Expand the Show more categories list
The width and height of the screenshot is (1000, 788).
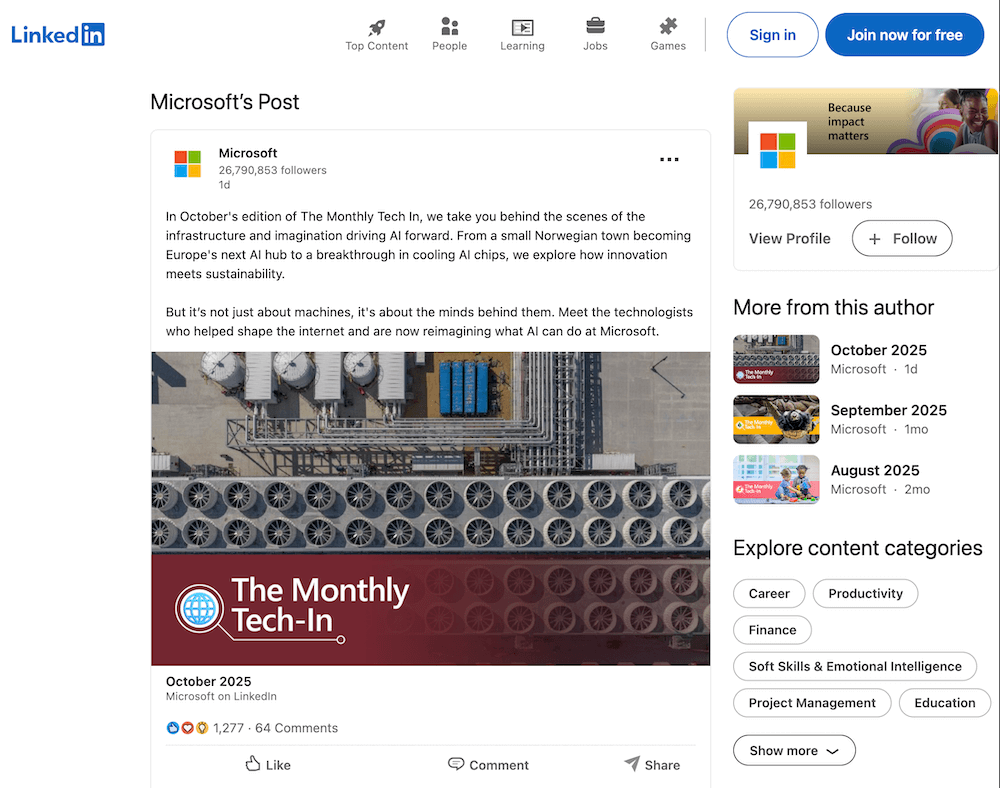[794, 749]
